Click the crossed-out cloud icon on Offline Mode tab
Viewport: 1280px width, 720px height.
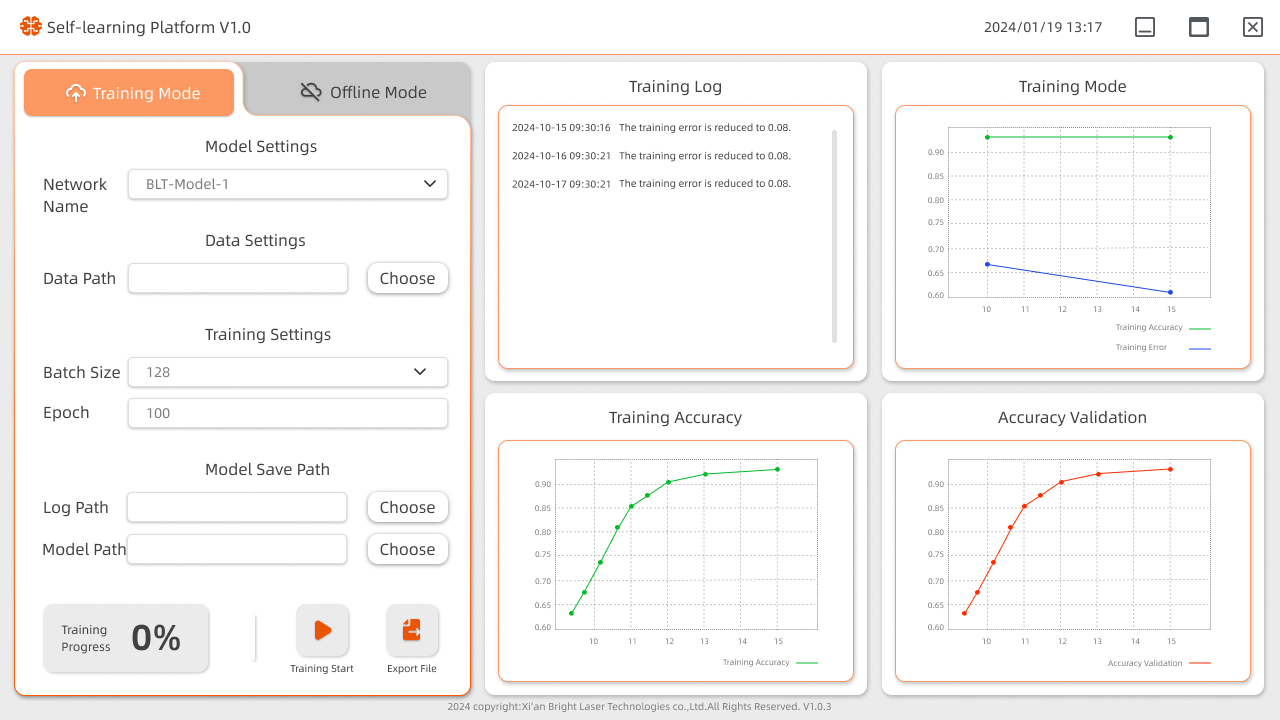pos(311,92)
